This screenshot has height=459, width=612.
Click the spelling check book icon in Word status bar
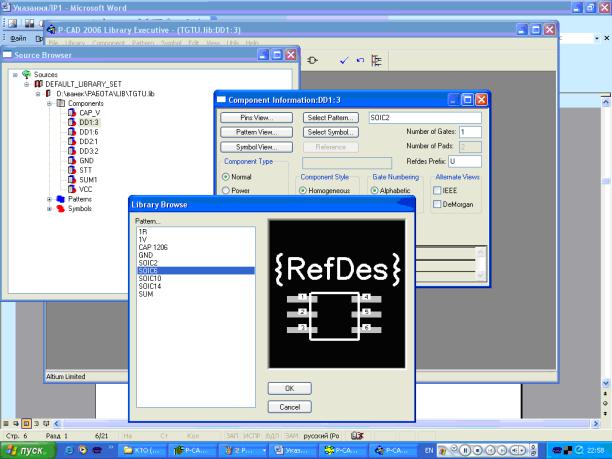click(357, 436)
